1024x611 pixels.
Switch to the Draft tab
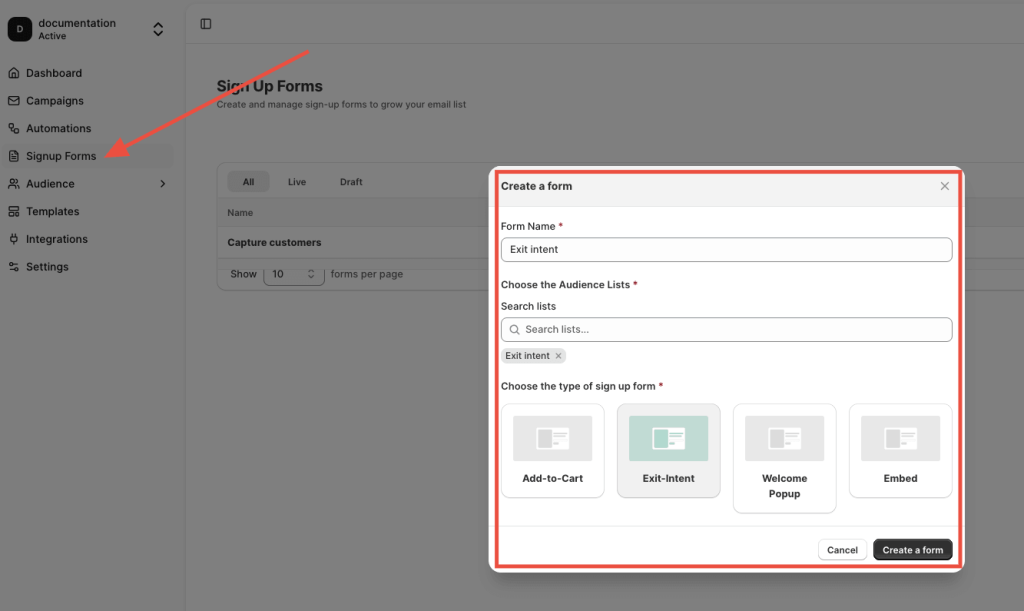pos(350,181)
